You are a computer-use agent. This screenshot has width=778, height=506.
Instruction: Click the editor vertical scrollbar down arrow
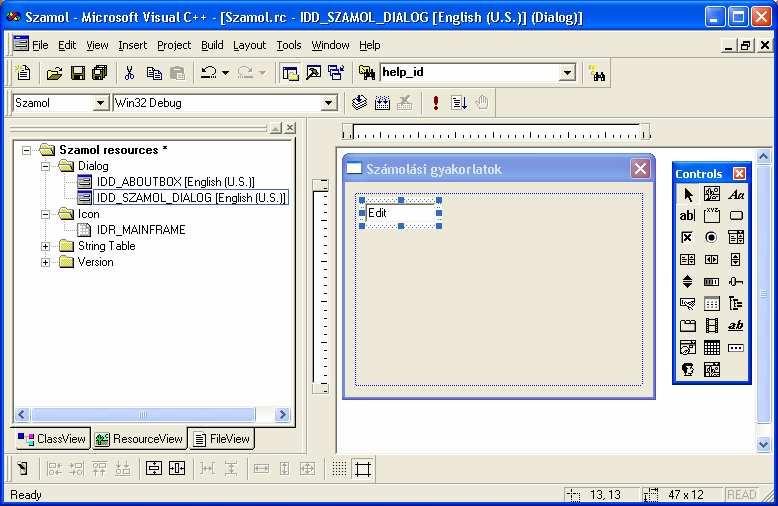coord(764,444)
